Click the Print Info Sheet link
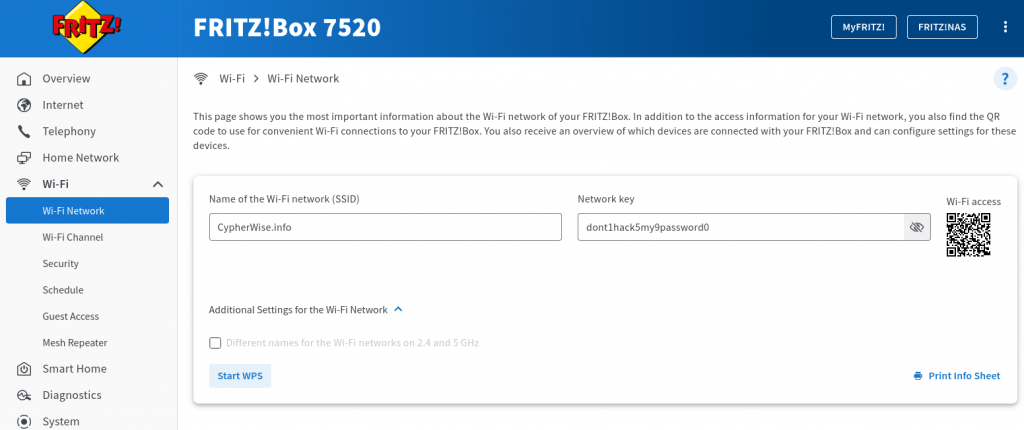 point(957,376)
